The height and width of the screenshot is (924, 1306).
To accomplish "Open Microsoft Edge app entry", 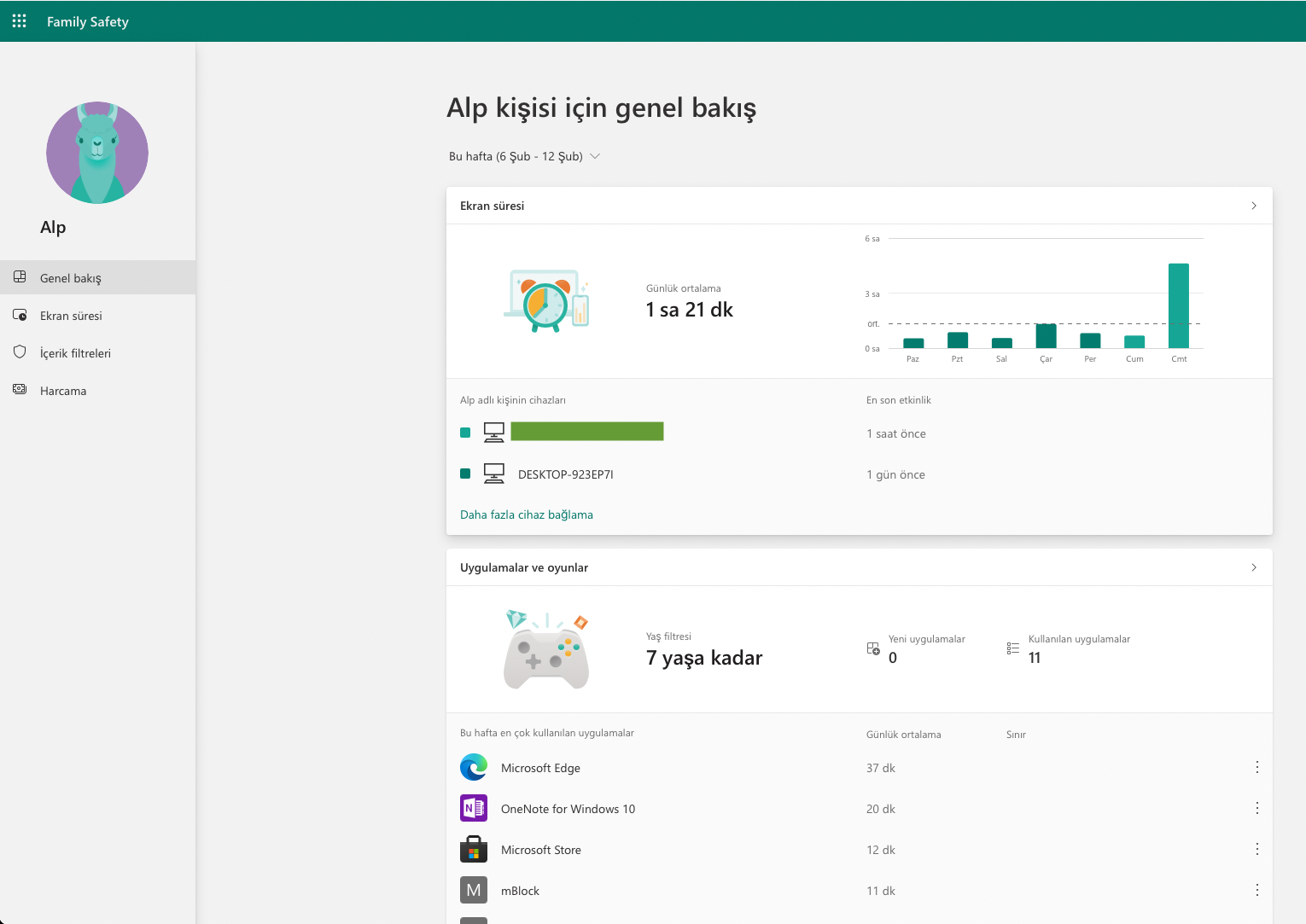I will click(540, 768).
